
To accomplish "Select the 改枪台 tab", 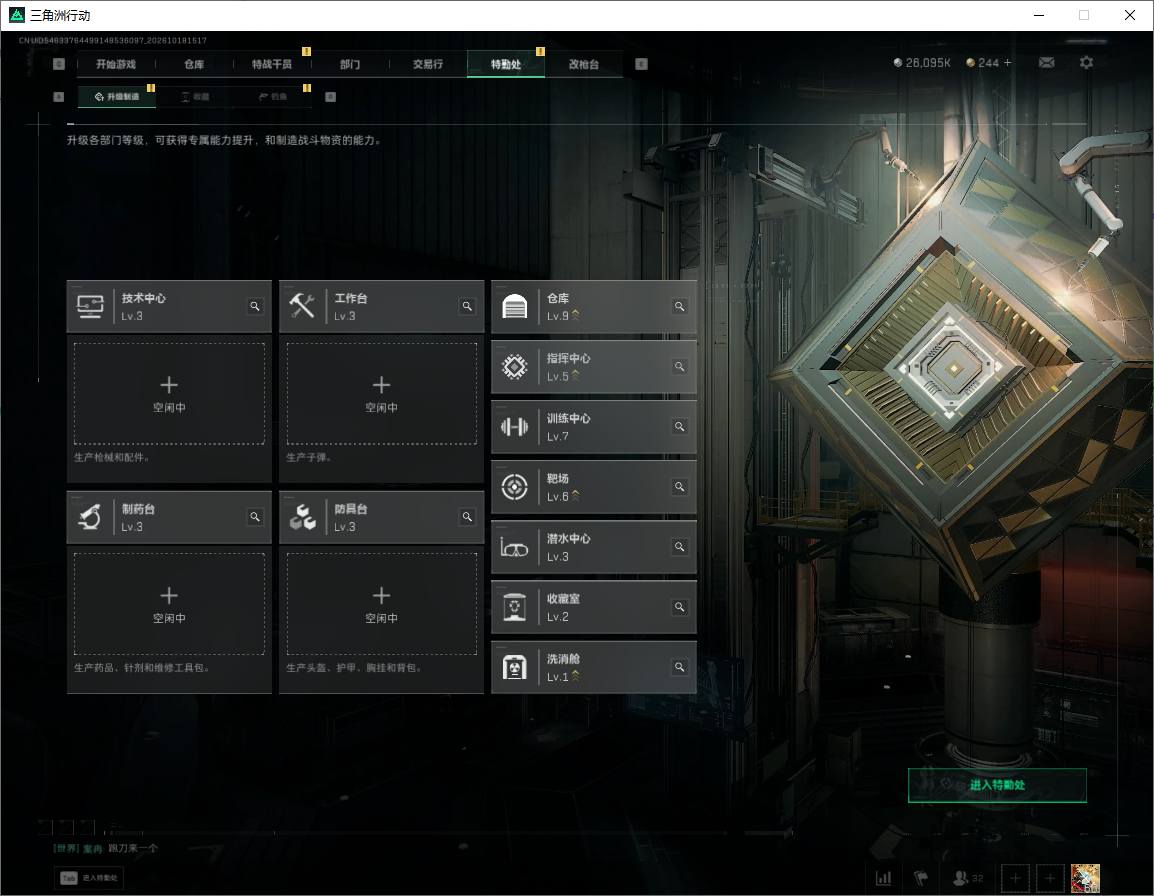I will tap(584, 64).
